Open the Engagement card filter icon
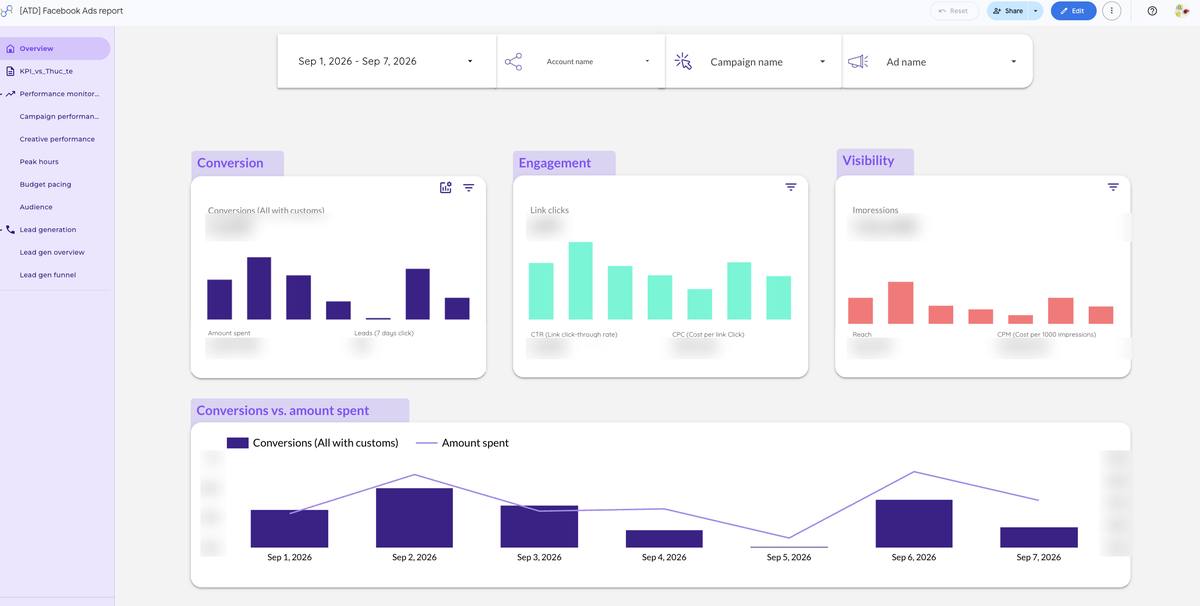This screenshot has height=606, width=1200. [791, 187]
